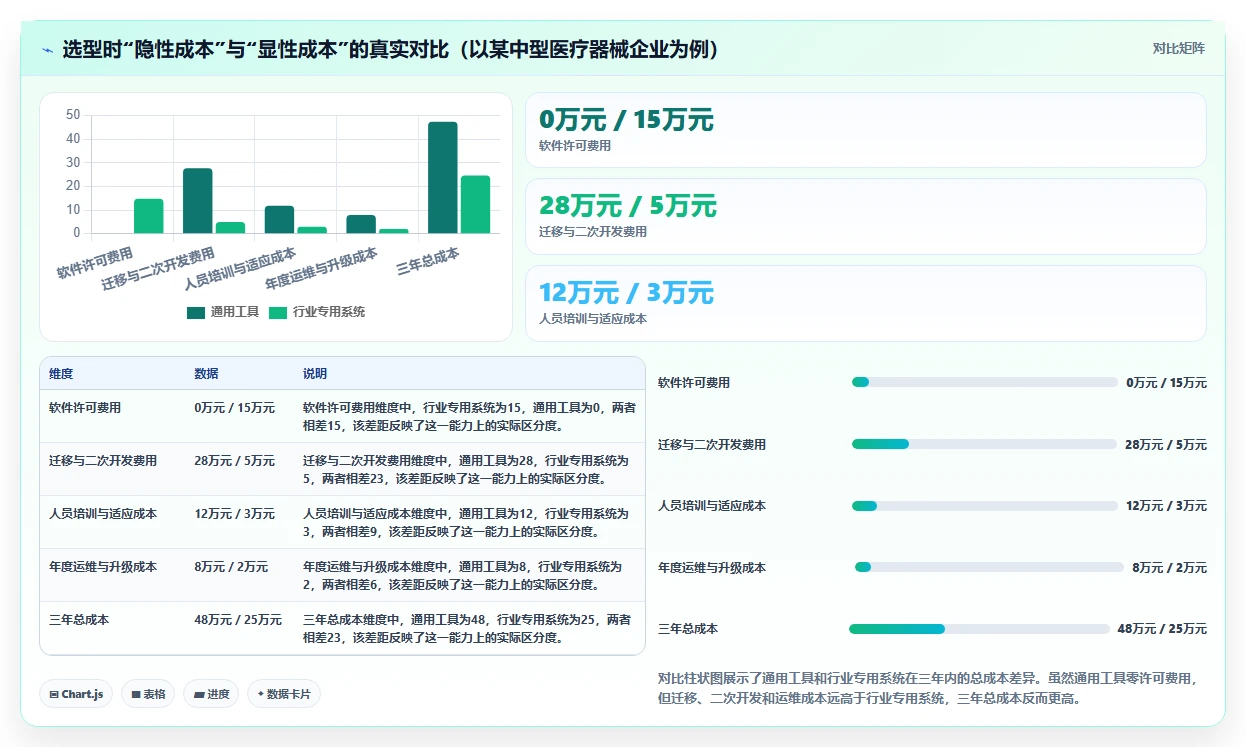1246x747 pixels.
Task: Click the 三年总成本 description in table
Action: tap(468, 628)
